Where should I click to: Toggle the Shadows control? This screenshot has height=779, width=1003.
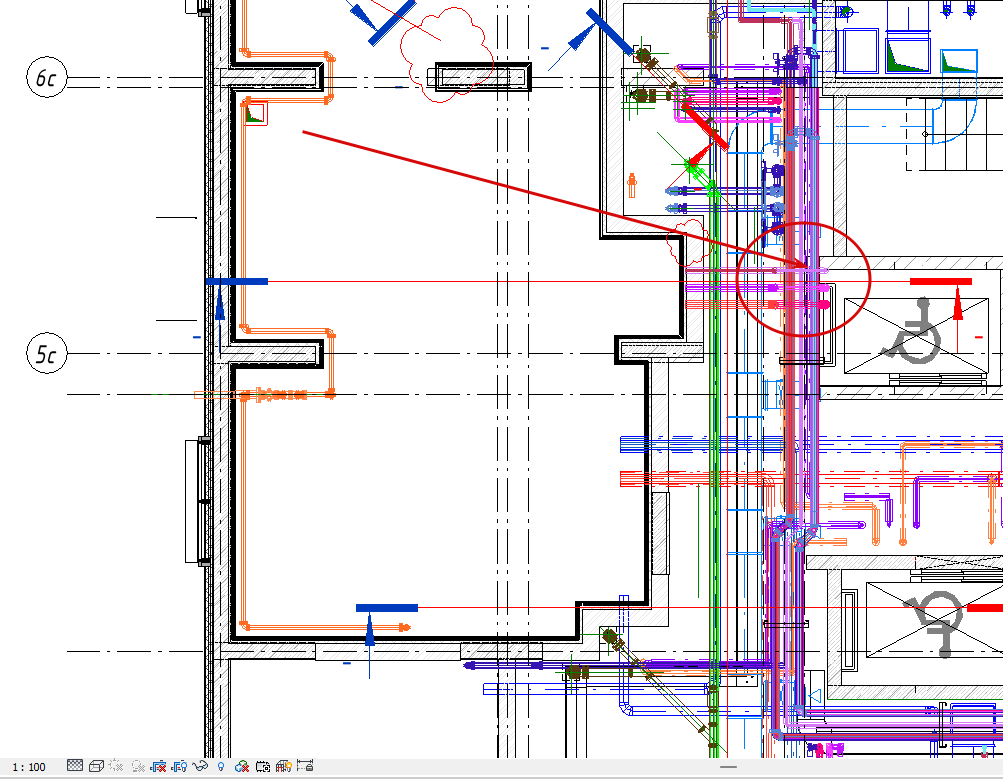[138, 766]
